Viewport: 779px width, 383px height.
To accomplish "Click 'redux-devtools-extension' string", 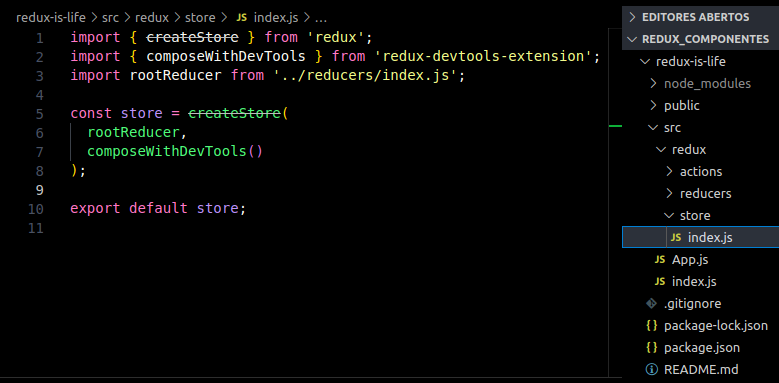I will (484, 57).
